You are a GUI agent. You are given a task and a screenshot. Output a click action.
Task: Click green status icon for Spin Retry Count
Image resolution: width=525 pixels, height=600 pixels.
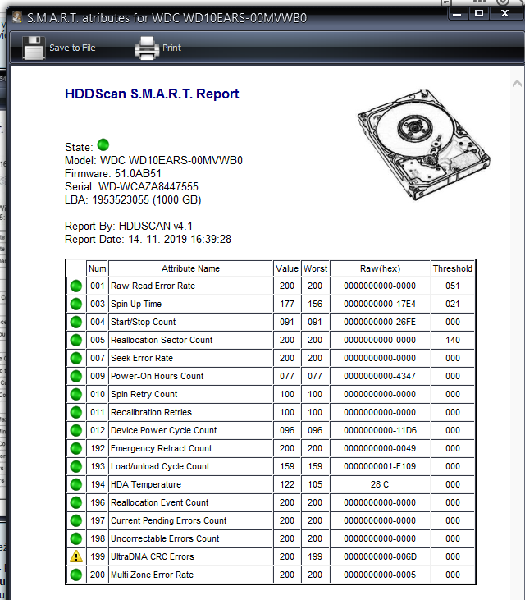[x=76, y=394]
